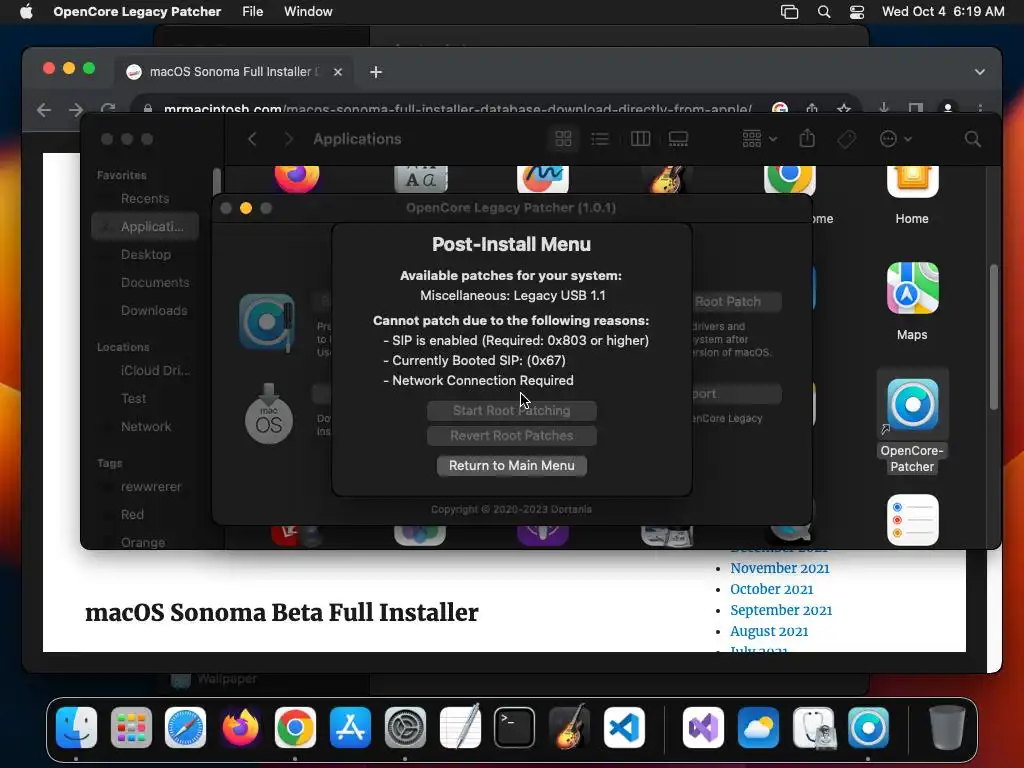Open the File menu
1024x768 pixels.
252,12
